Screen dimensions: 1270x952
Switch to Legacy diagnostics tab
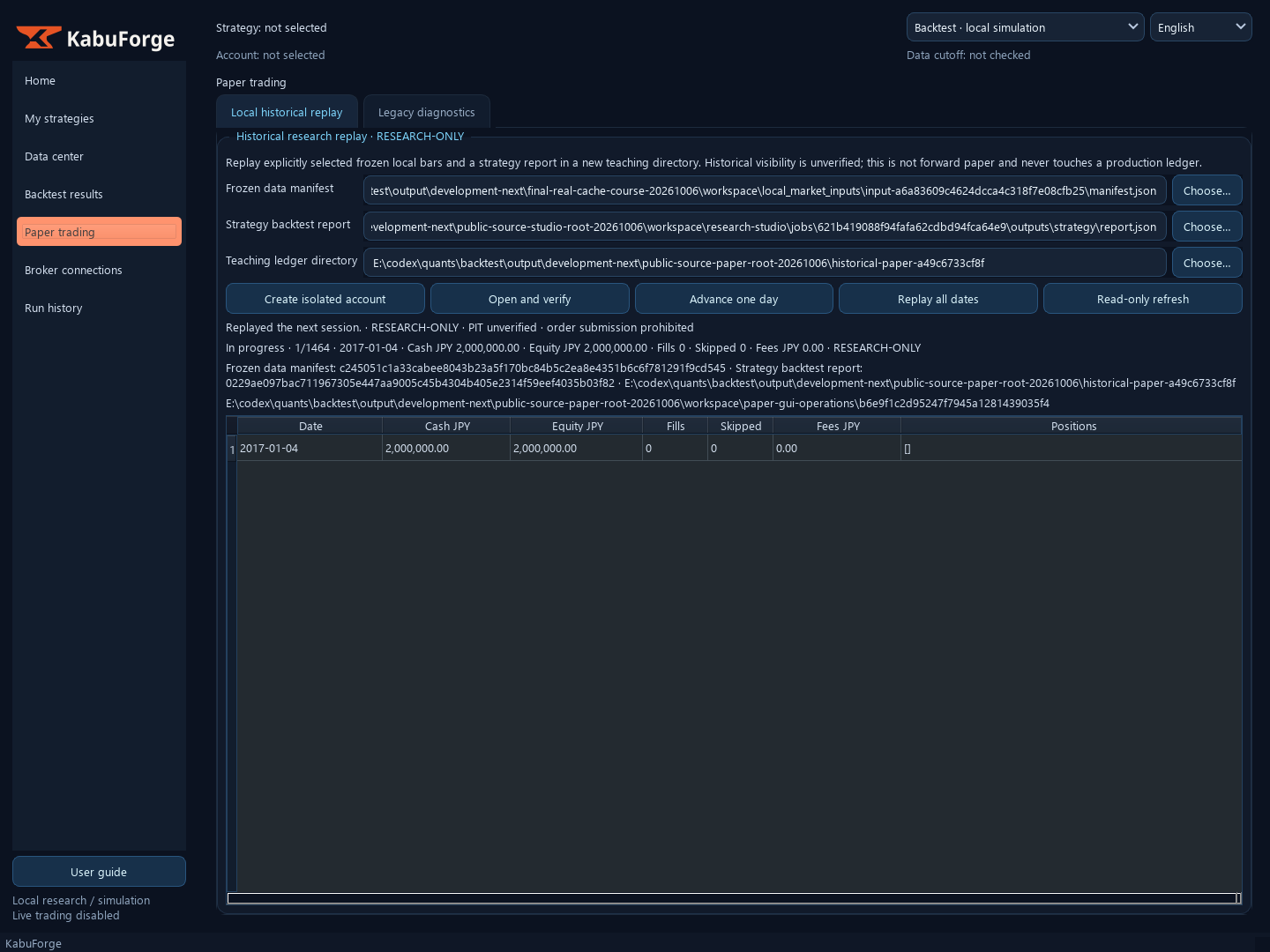tap(426, 112)
